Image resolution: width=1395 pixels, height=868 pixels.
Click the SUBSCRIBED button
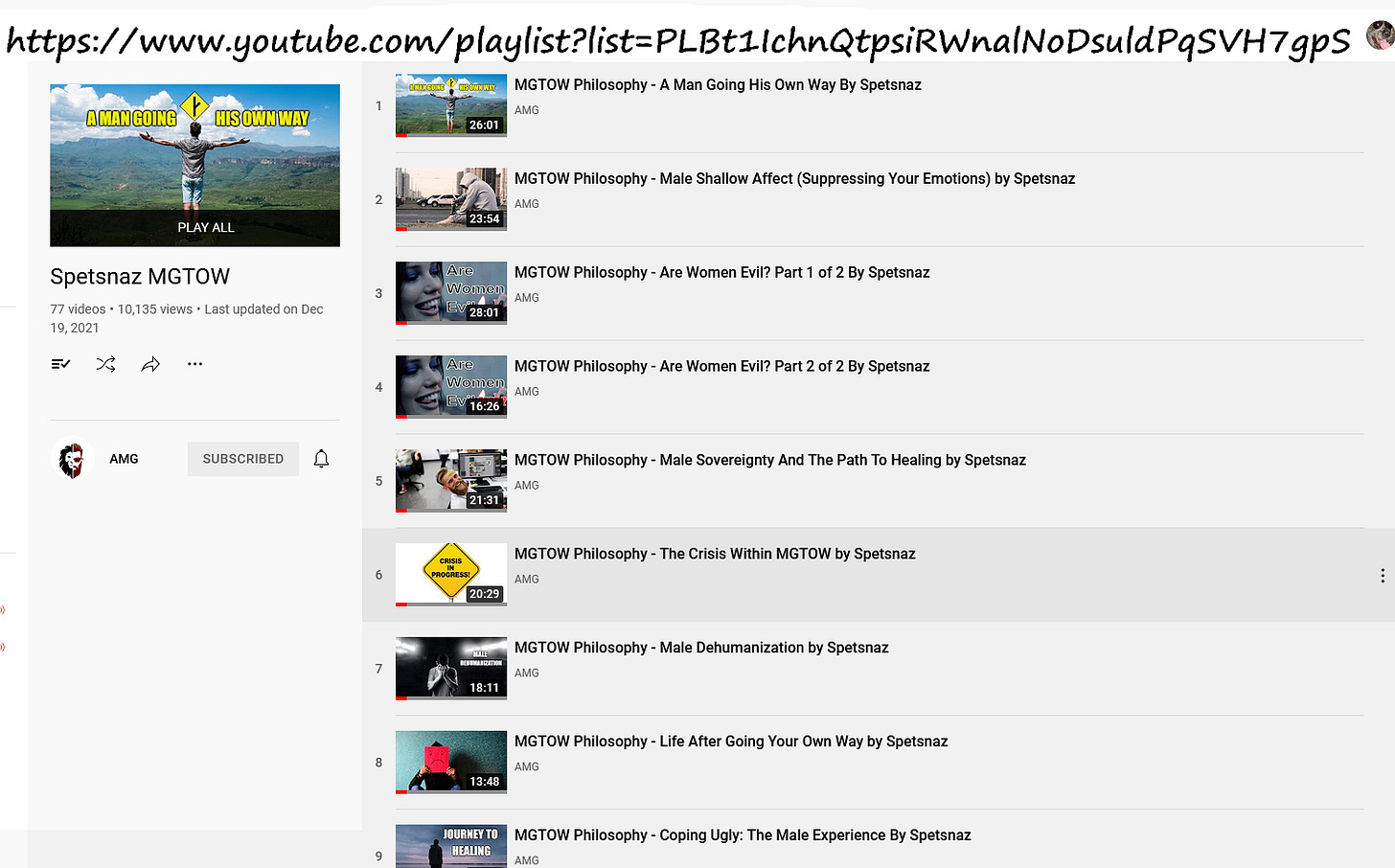243,459
